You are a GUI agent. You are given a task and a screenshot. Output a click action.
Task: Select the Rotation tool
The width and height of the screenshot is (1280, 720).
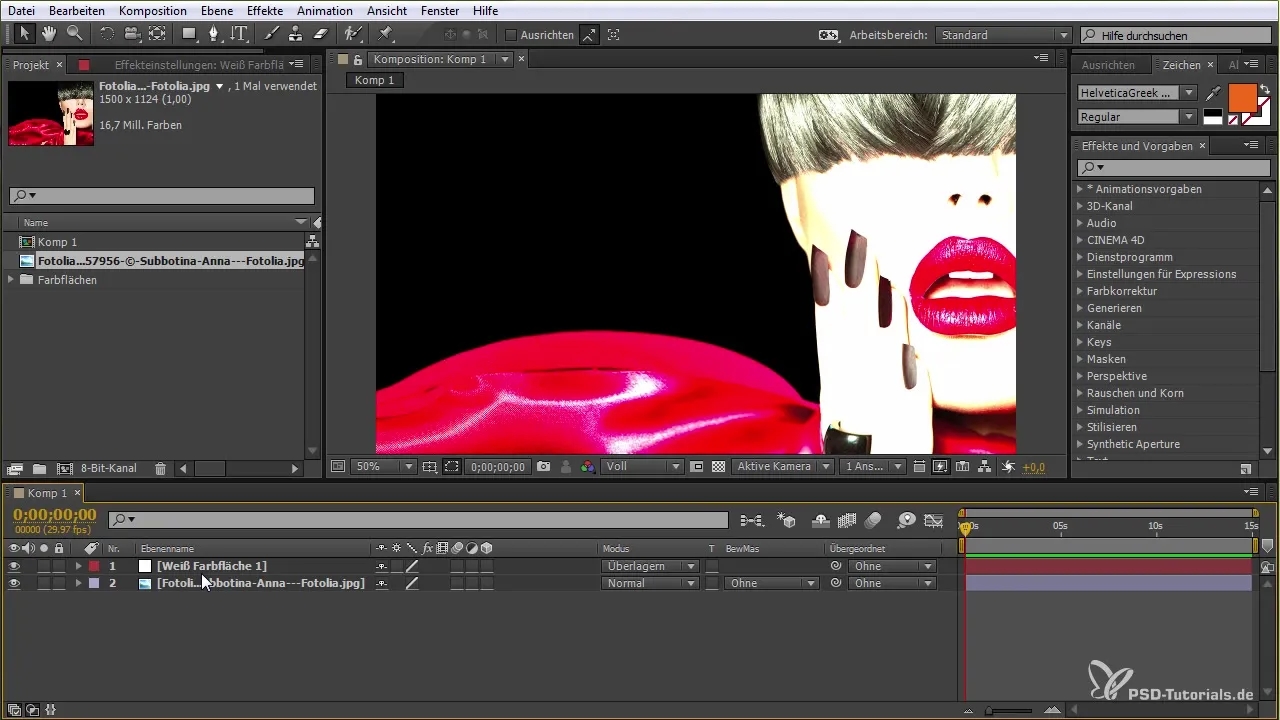point(107,34)
